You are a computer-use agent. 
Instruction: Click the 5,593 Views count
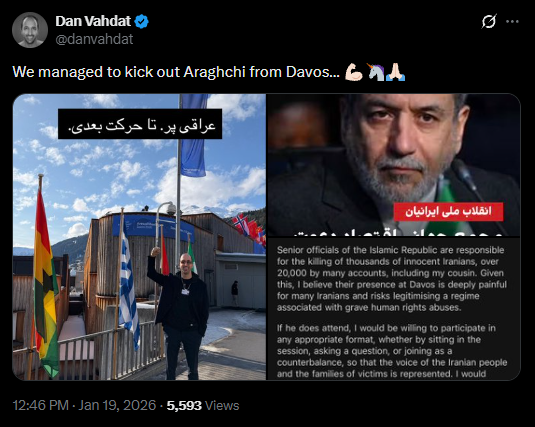coord(203,405)
